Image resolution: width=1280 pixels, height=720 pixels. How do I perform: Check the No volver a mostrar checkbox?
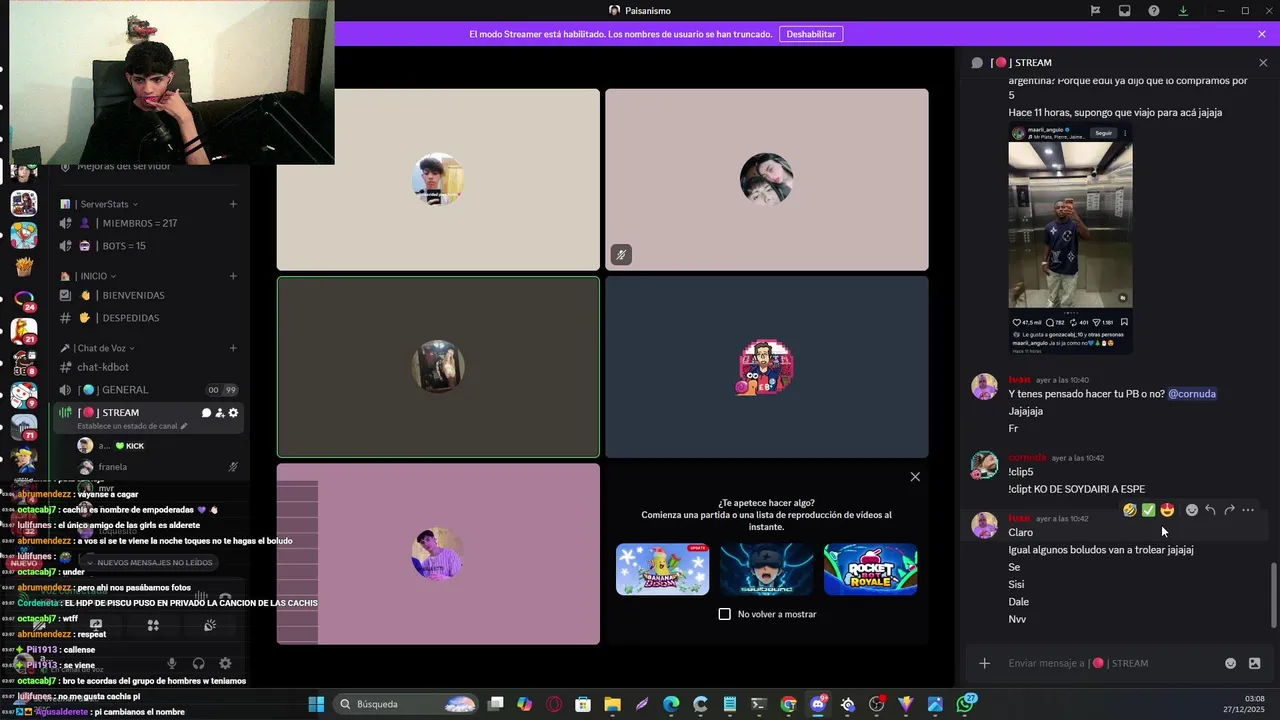pyautogui.click(x=725, y=614)
